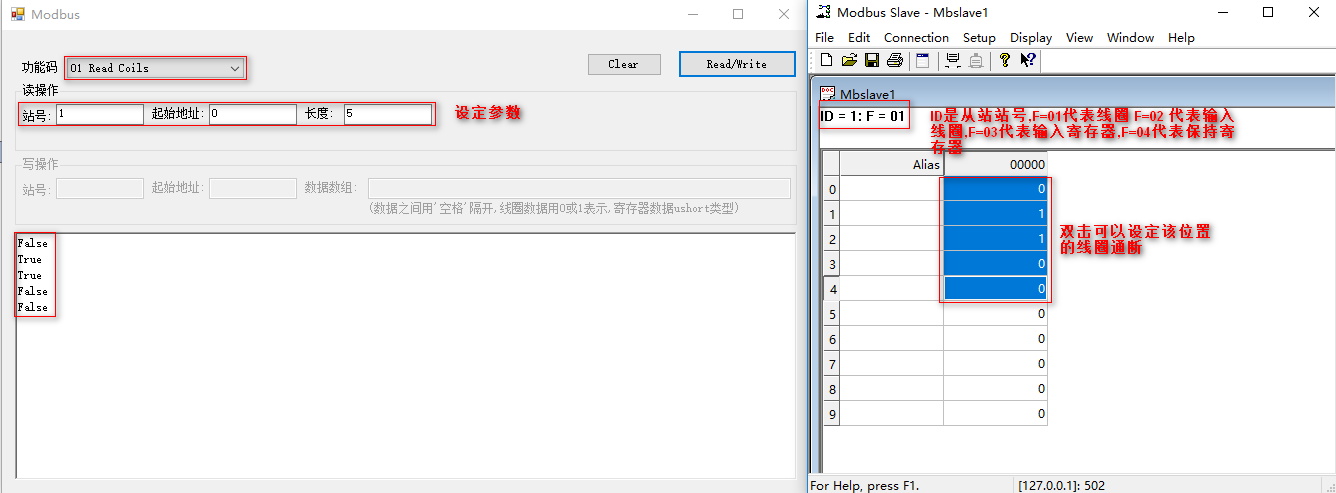
Task: Maximize the Modbus Slave window
Action: [x=1268, y=12]
